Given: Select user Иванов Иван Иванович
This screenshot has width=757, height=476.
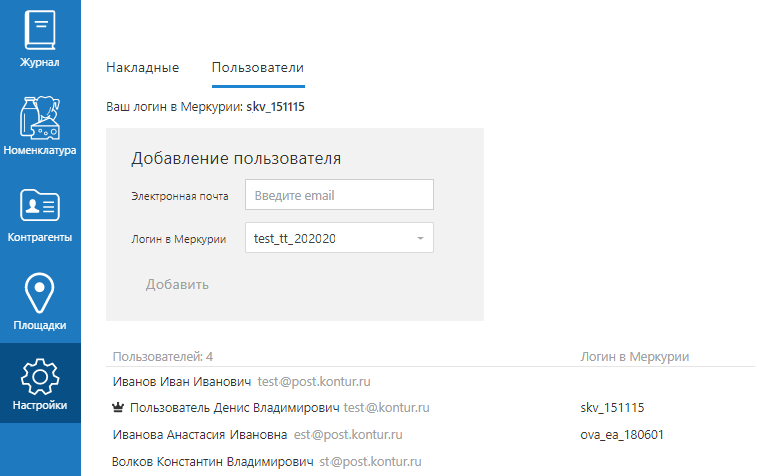Looking at the screenshot, I should pyautogui.click(x=182, y=382).
